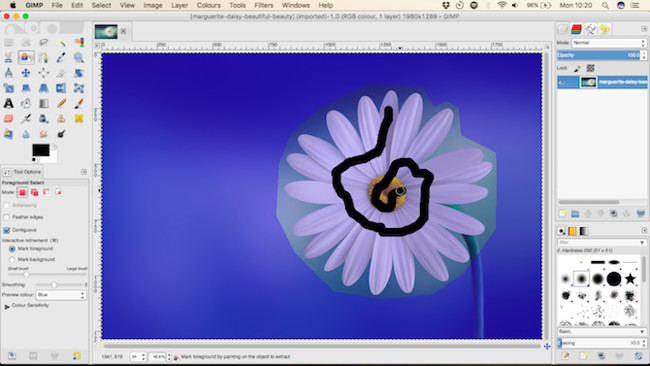This screenshot has width=650, height=366.
Task: Select the Pencil tool
Action: coord(61,103)
